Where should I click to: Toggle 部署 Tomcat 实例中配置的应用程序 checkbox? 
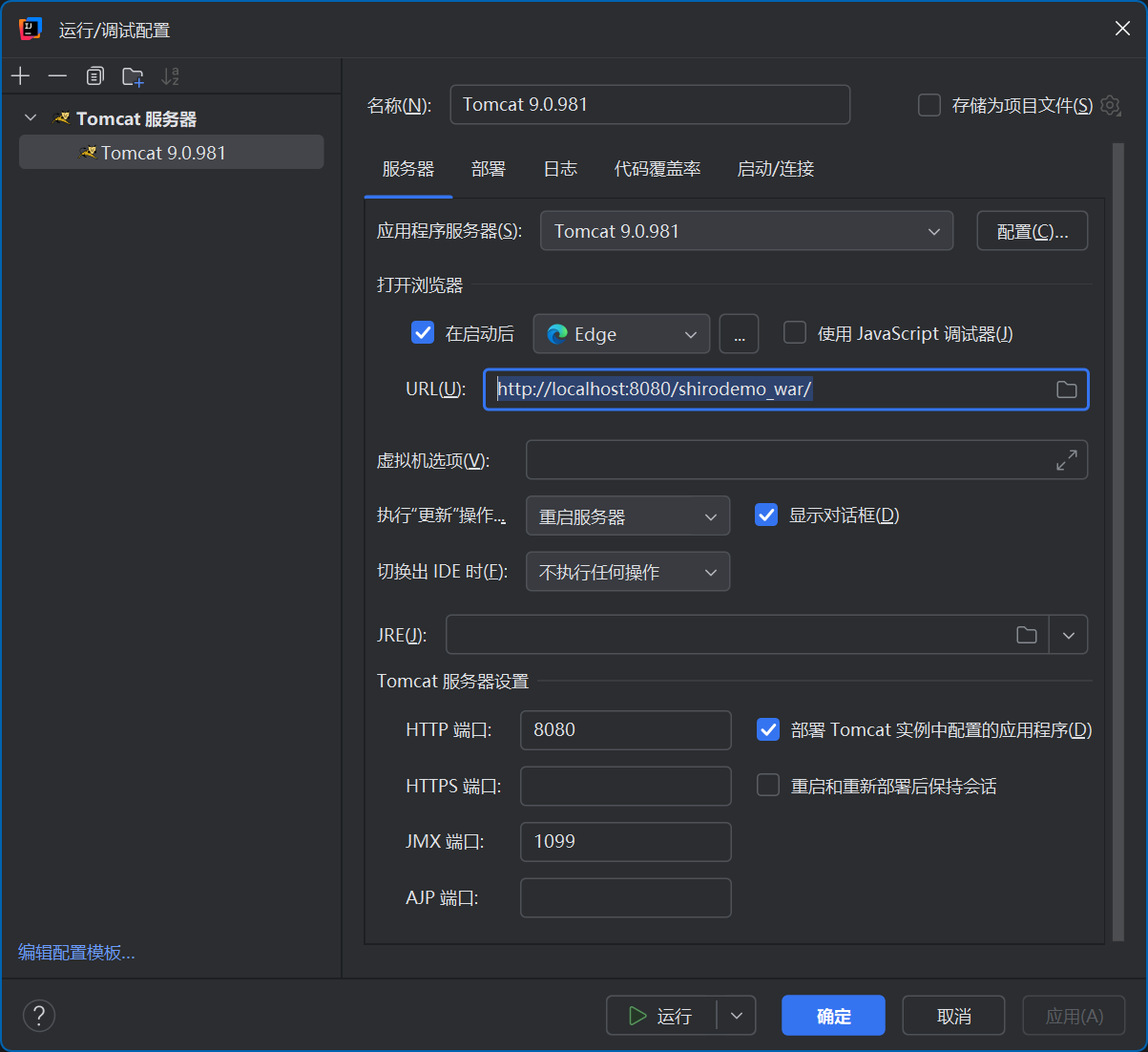tap(768, 729)
